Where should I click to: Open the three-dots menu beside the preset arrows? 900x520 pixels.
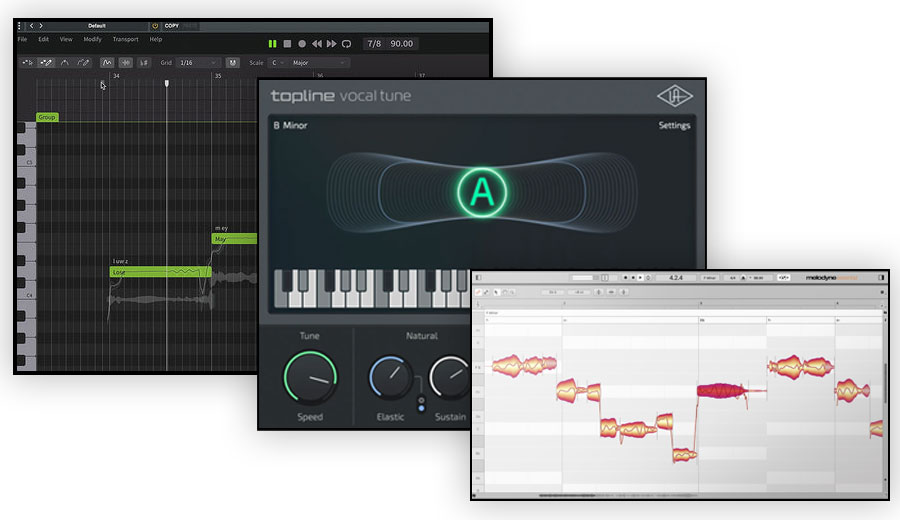pos(19,26)
